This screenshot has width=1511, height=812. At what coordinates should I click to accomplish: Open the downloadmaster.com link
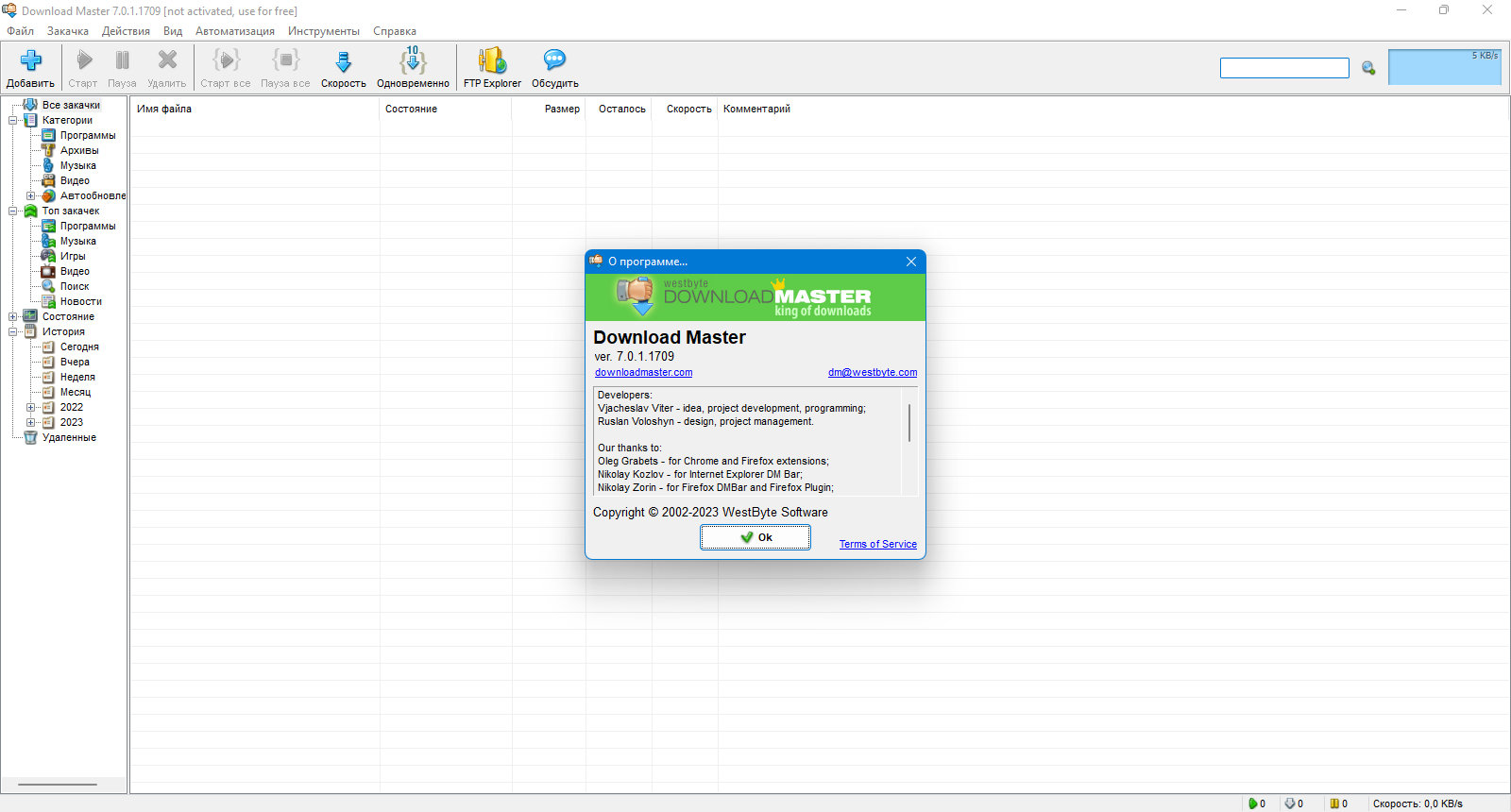click(x=643, y=372)
